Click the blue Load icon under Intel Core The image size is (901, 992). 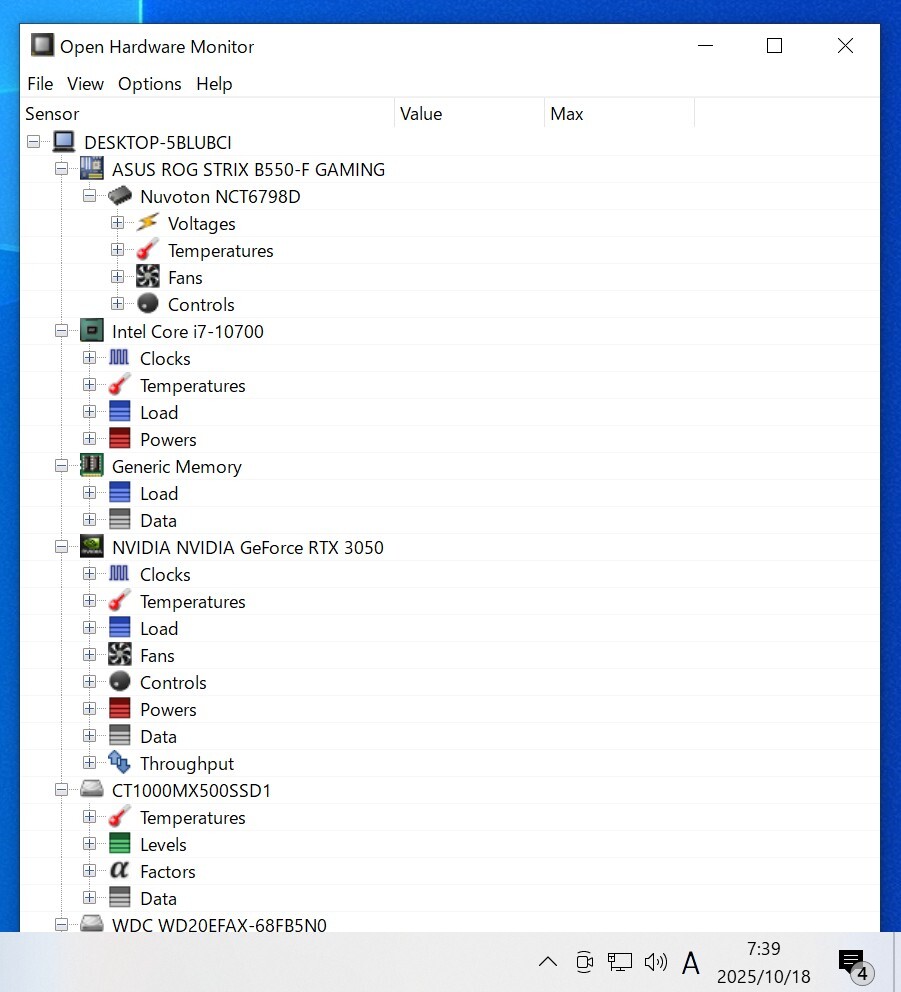click(x=120, y=412)
